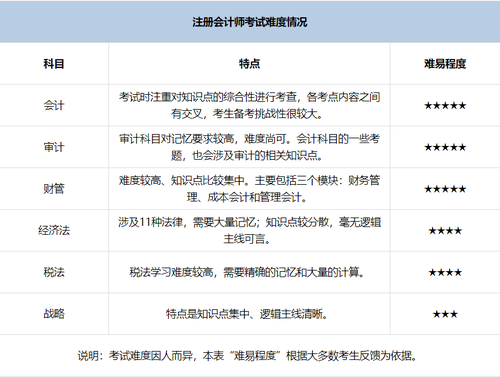Image resolution: width=500 pixels, height=377 pixels.
Task: Click the 经济法 subject cell
Action: point(54,230)
